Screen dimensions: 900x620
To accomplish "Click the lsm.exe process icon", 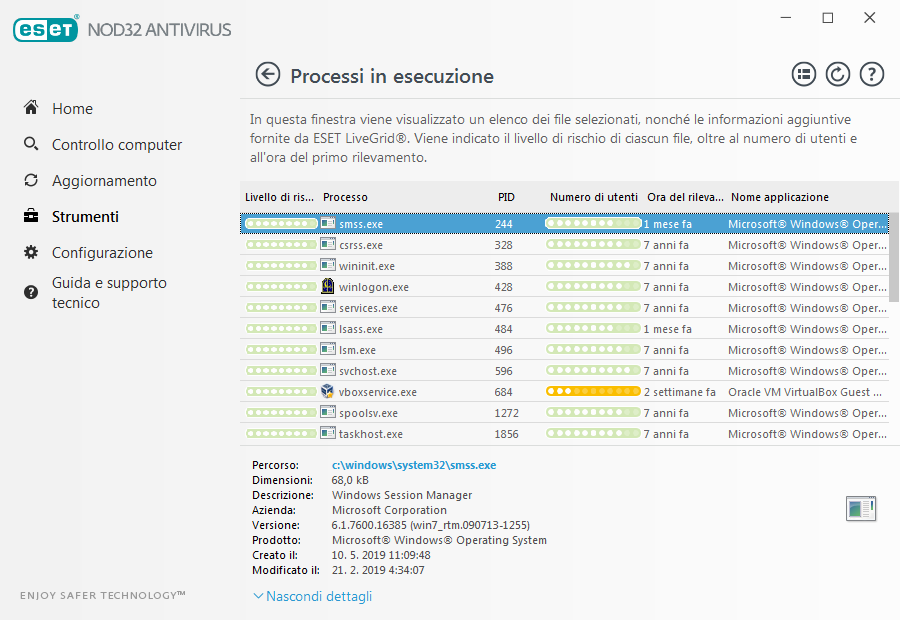I will [x=328, y=348].
